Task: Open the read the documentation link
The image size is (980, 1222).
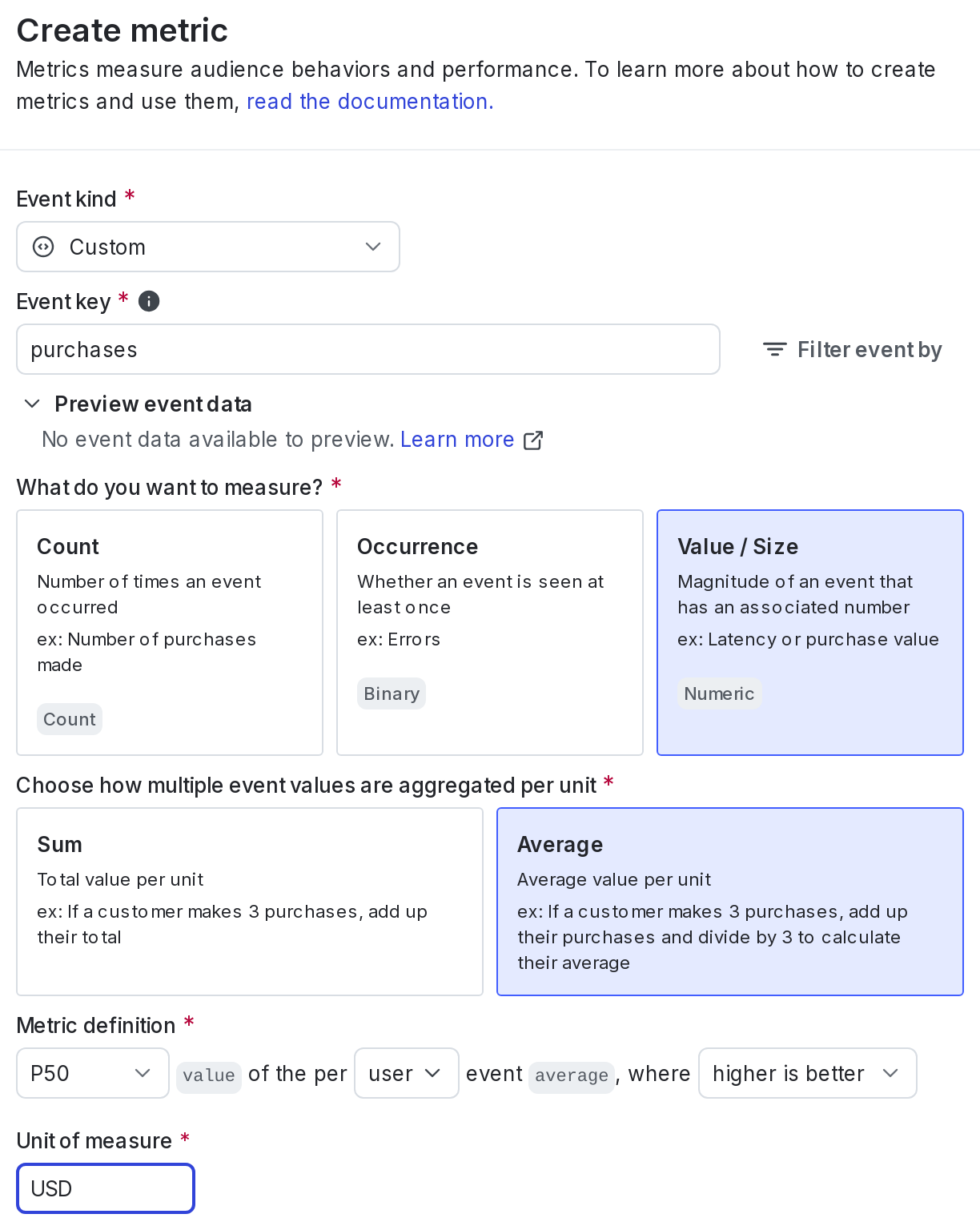Action: [x=370, y=102]
